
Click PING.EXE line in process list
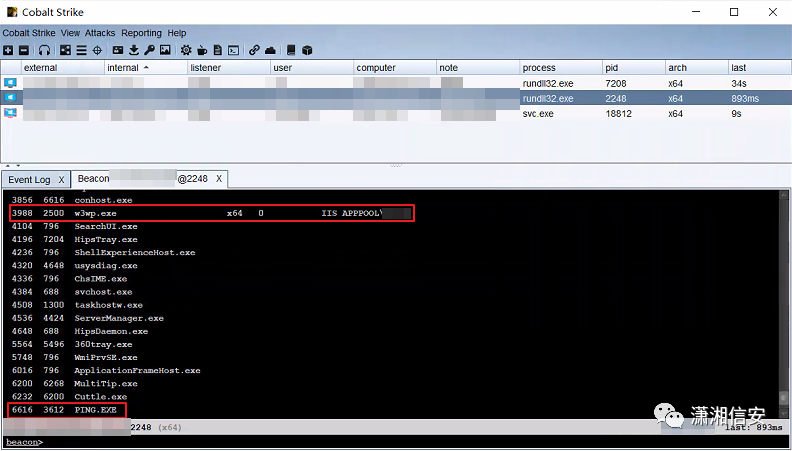coord(67,410)
